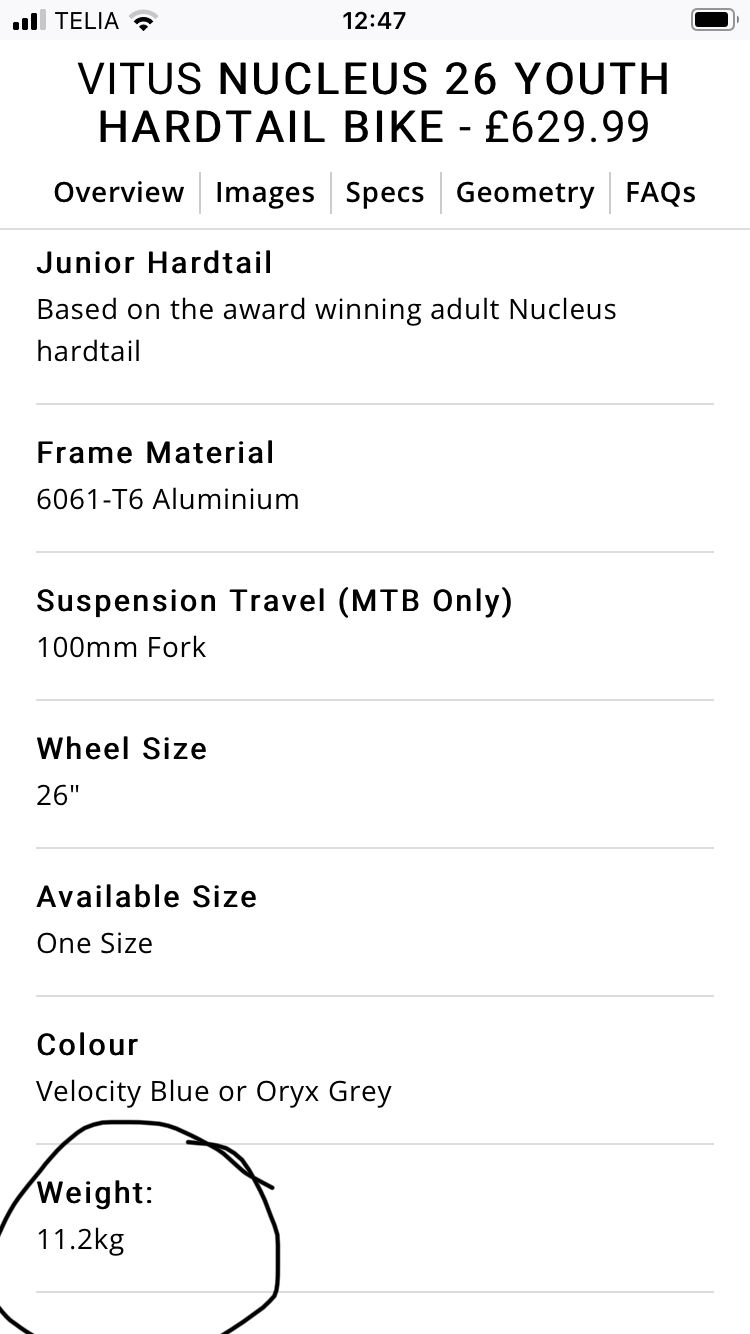Select the Velocity Blue or Oryx Grey text
The image size is (750, 1334).
214,1091
